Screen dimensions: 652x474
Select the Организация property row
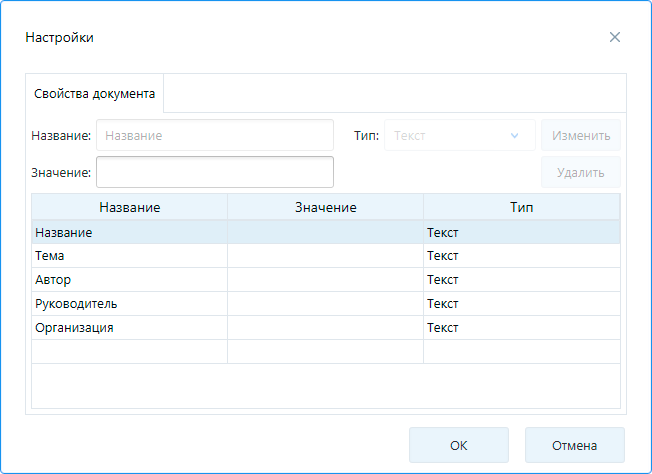click(x=129, y=328)
